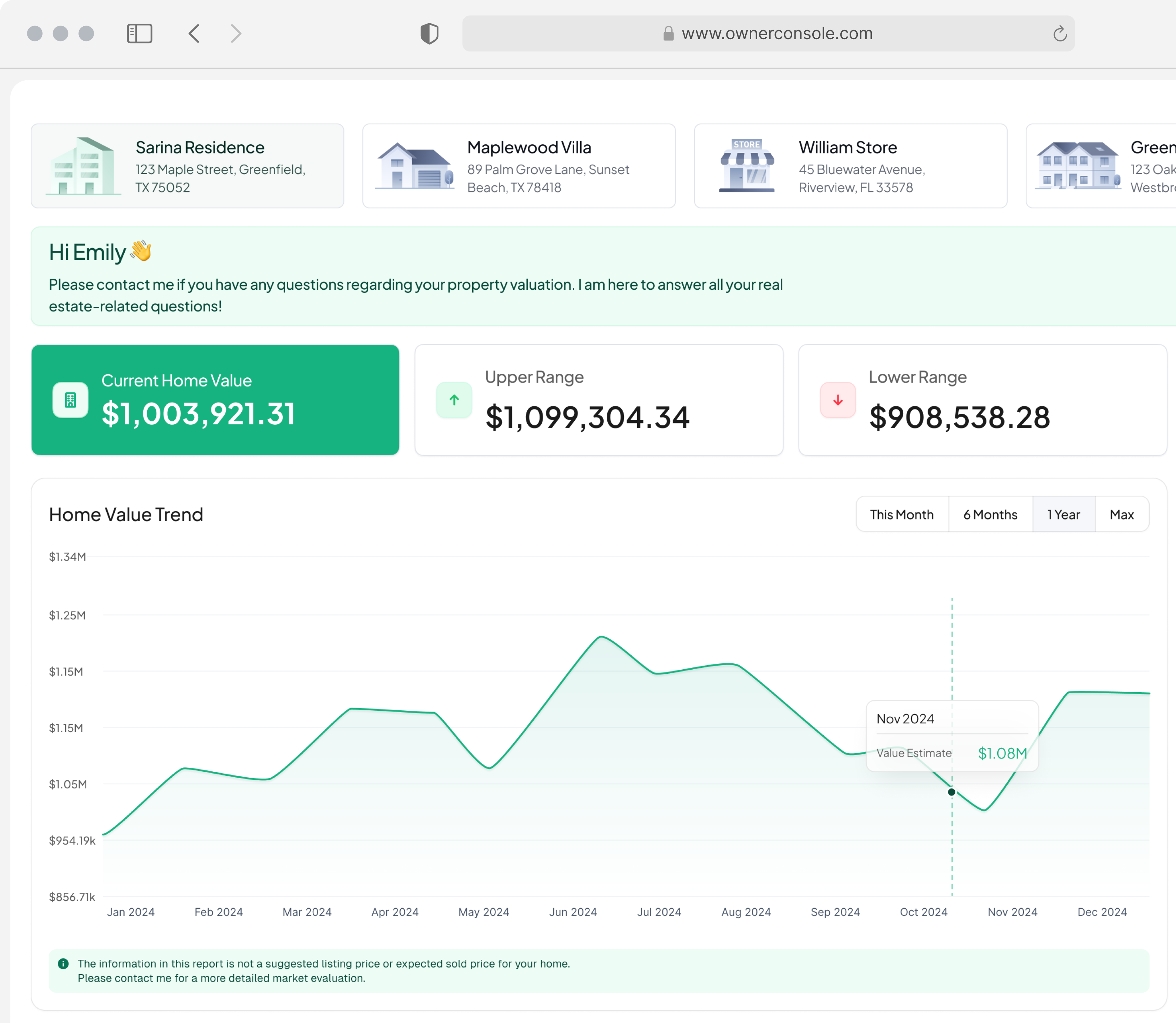The width and height of the screenshot is (1176, 1023).
Task: Select the Maplewood Villa property card
Action: pyautogui.click(x=519, y=166)
